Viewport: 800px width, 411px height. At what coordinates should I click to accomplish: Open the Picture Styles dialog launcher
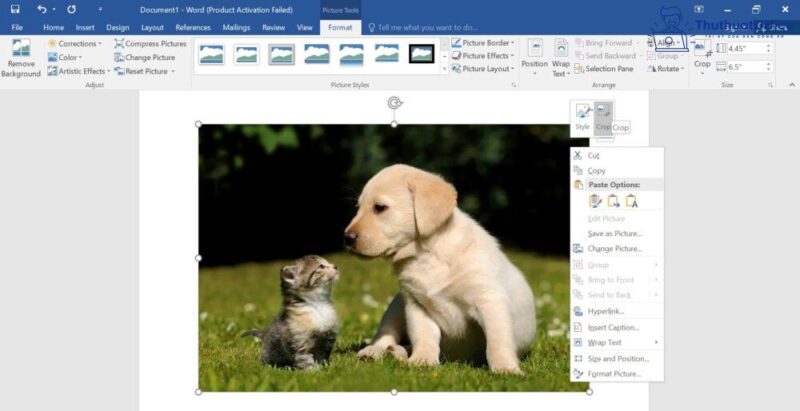tap(514, 85)
